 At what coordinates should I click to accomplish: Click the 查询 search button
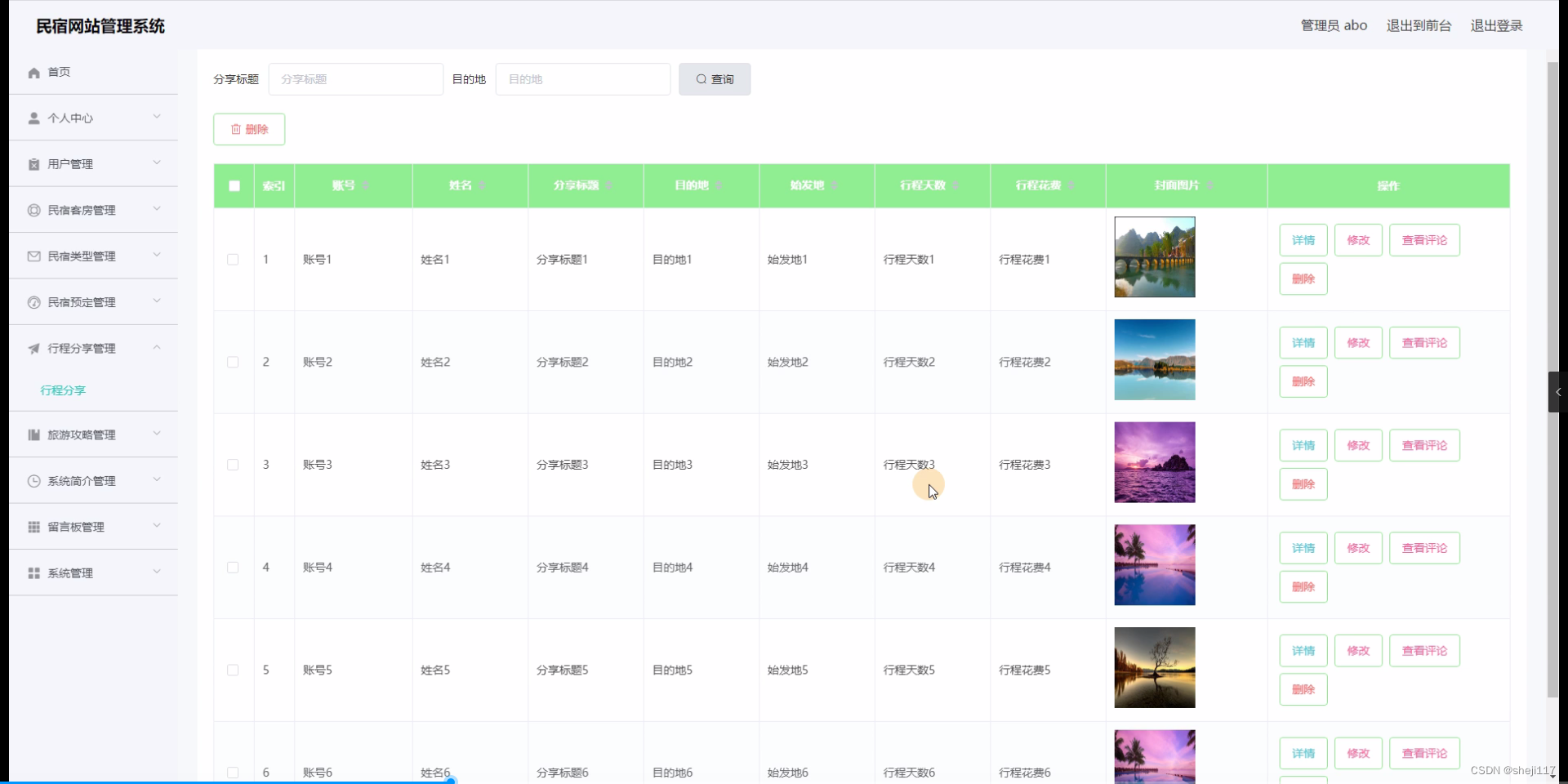[x=714, y=79]
